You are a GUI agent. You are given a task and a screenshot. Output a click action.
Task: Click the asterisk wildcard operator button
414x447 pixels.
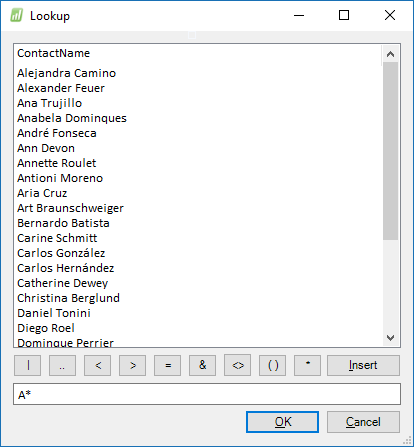click(x=307, y=365)
